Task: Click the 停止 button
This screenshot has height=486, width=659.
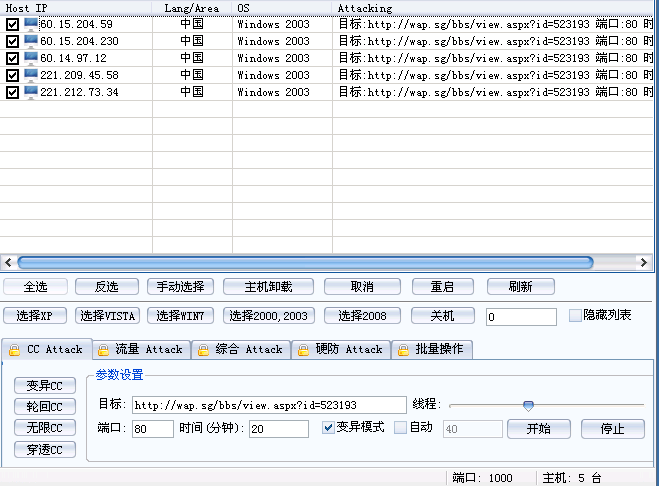Action: pos(613,429)
